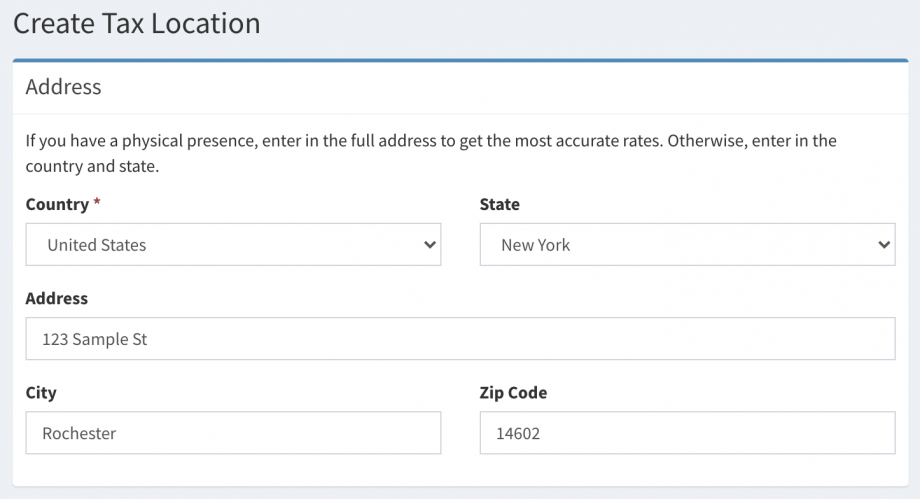Click empty panel area below the City field
Viewport: 920px width, 499px height.
tap(233, 471)
